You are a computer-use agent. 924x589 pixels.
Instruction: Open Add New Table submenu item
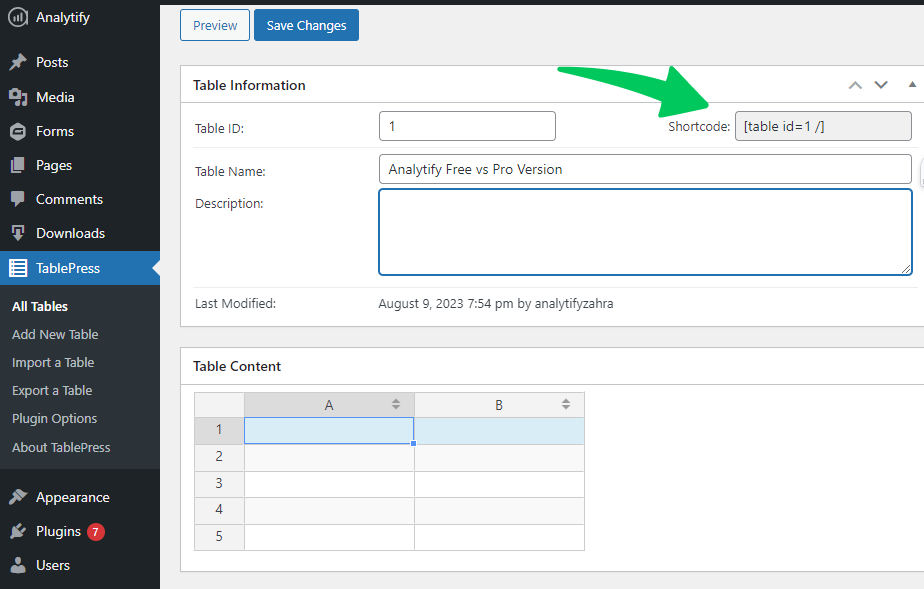click(55, 335)
